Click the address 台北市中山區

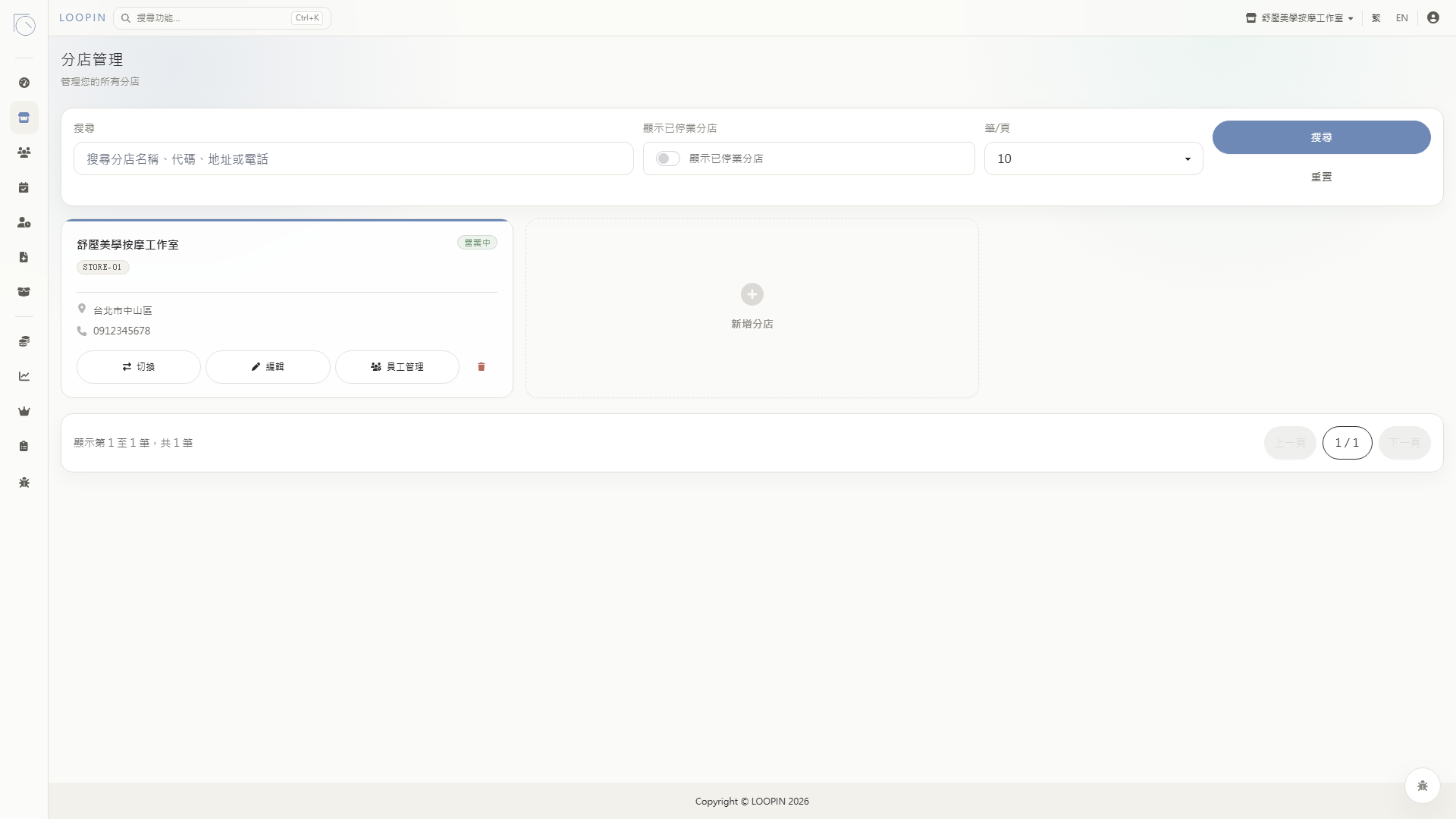pyautogui.click(x=122, y=310)
